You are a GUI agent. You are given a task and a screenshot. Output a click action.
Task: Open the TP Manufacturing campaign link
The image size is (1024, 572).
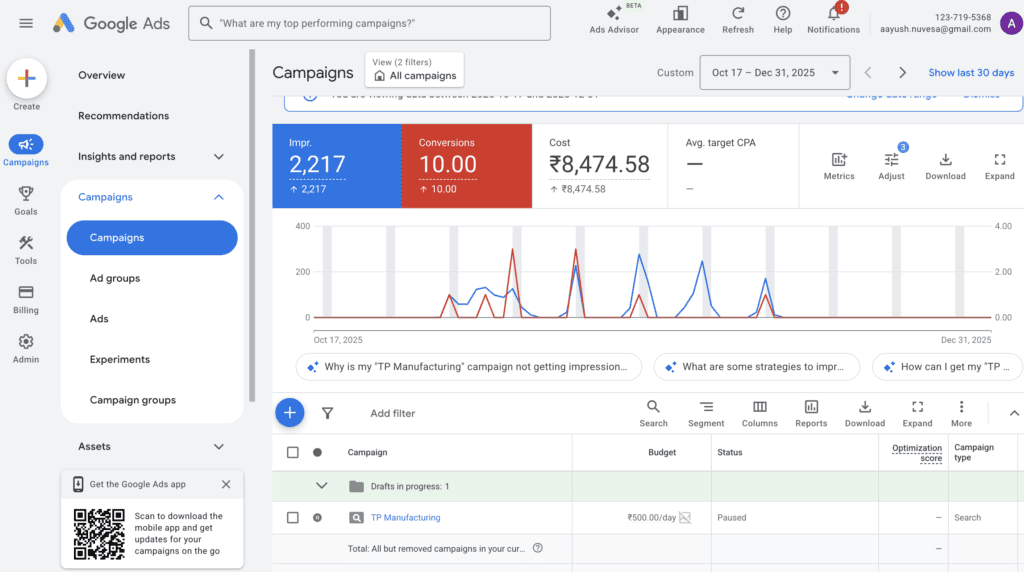click(405, 518)
